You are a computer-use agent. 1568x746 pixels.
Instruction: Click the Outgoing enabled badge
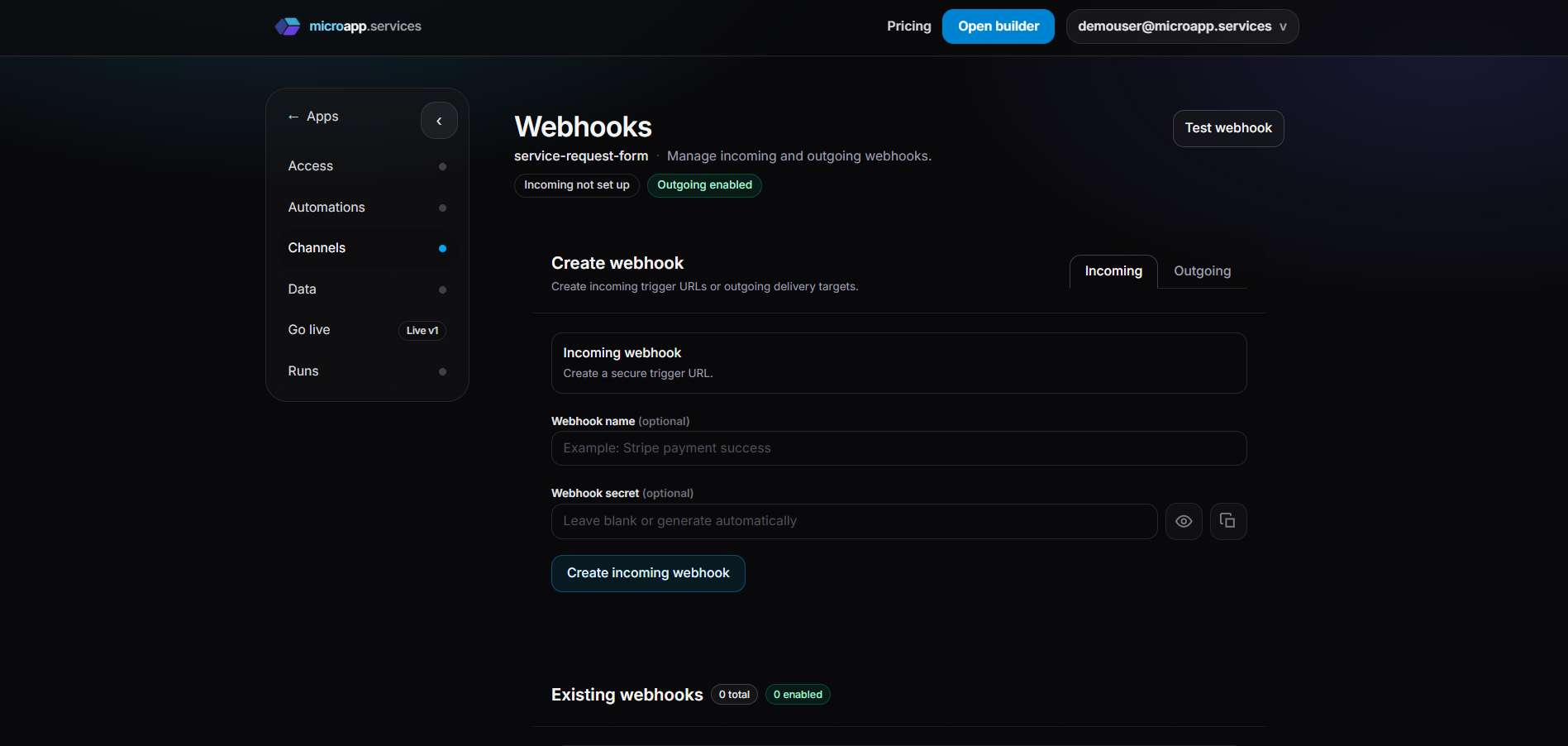pos(703,184)
